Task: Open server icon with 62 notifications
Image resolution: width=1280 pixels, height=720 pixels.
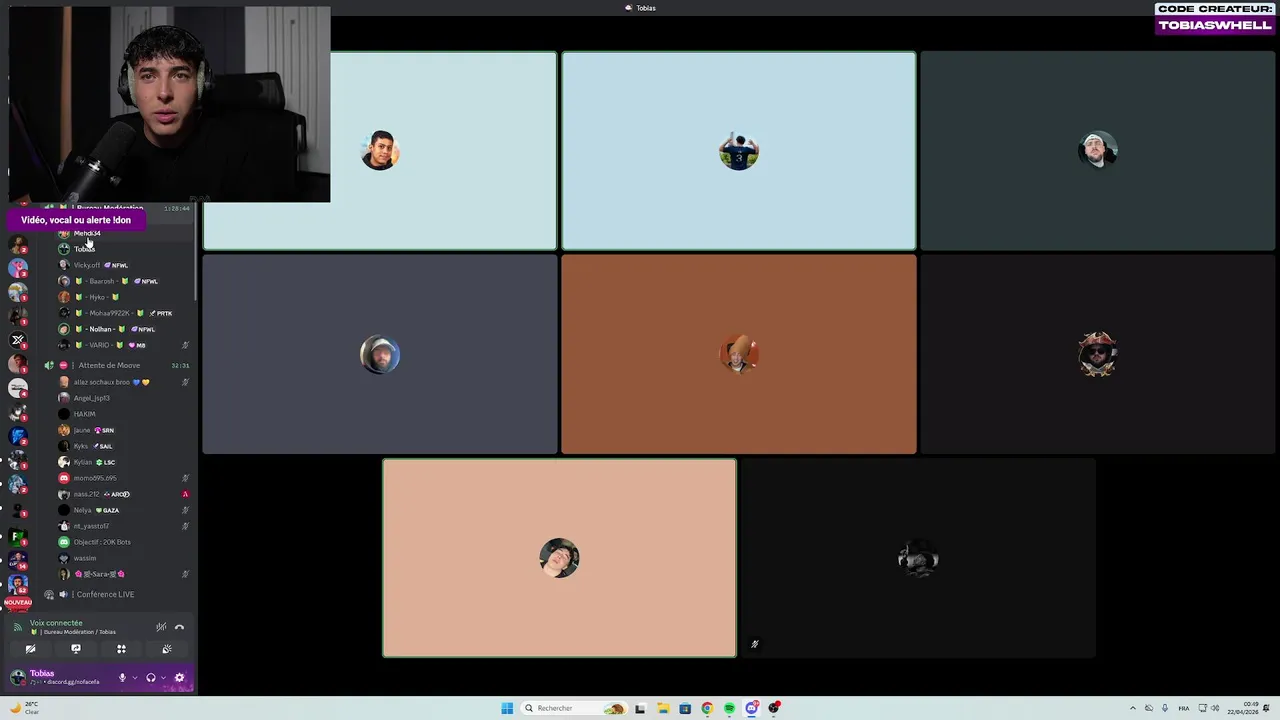Action: 17,583
